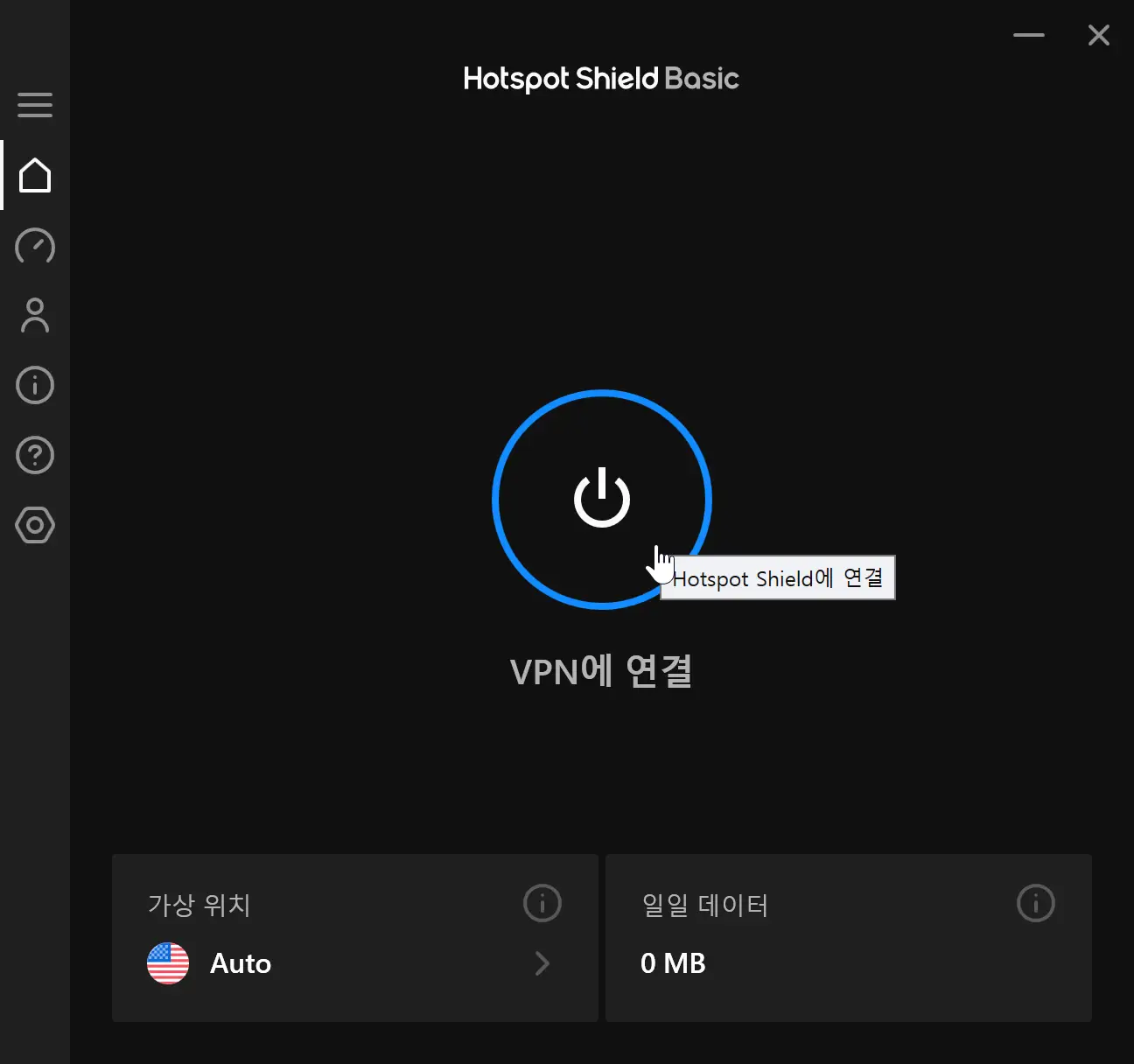Open the help question mark icon
1134x1064 pixels.
point(35,455)
